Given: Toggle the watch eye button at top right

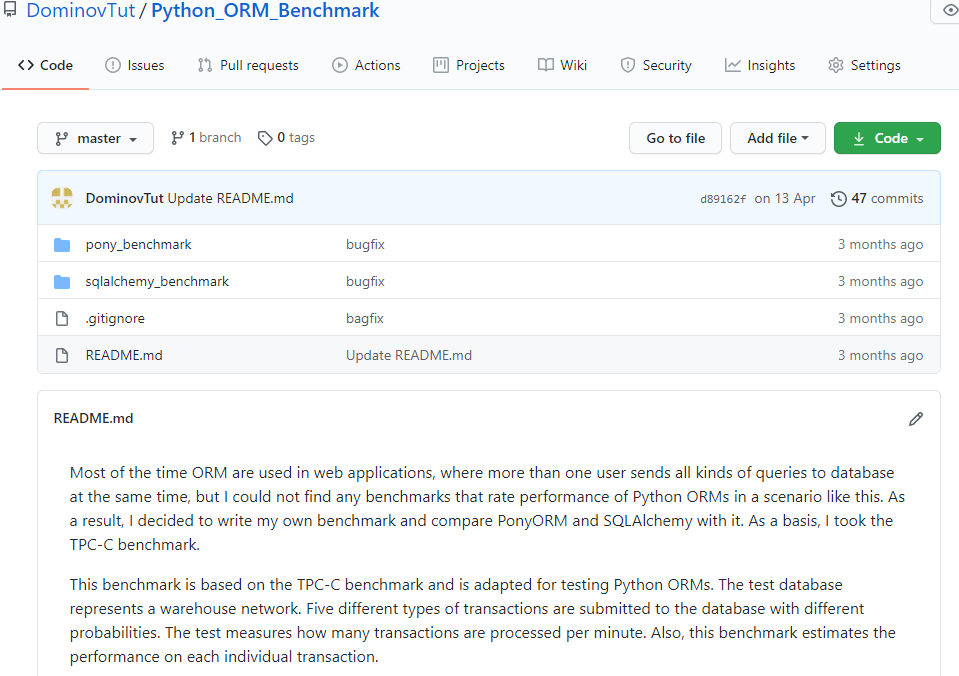Looking at the screenshot, I should 948,11.
